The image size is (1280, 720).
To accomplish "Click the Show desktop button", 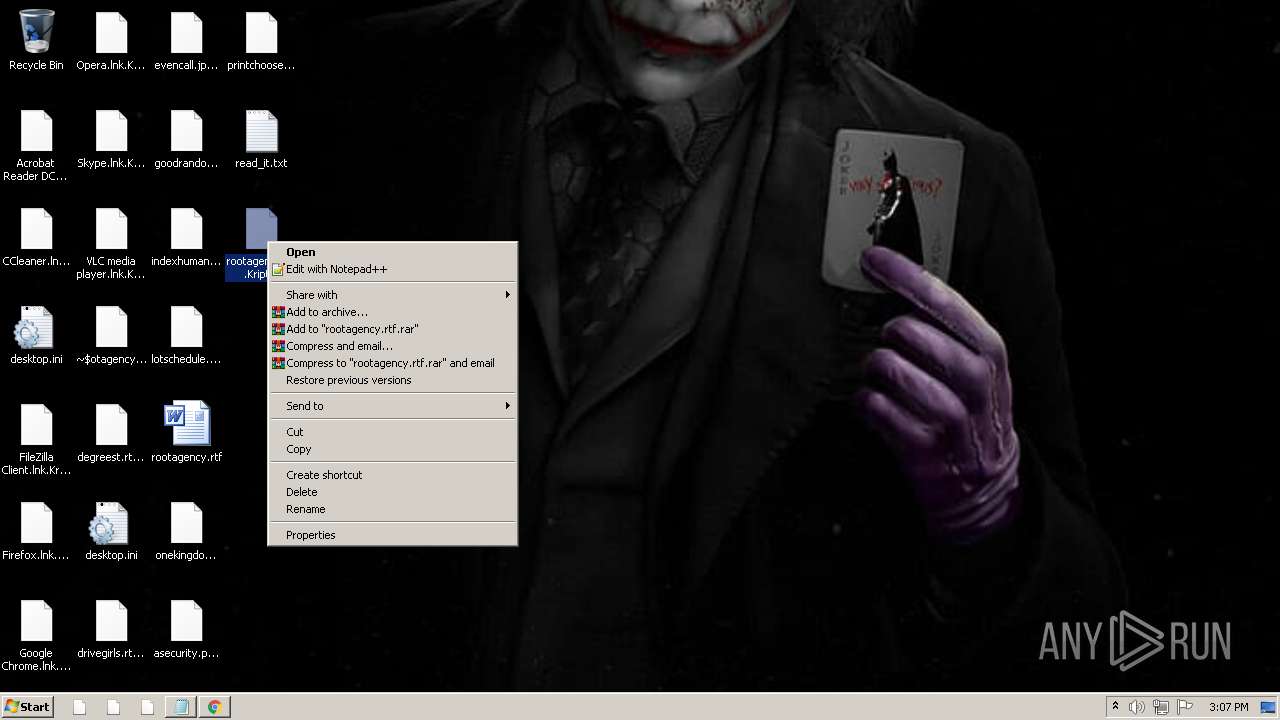I will 1270,707.
